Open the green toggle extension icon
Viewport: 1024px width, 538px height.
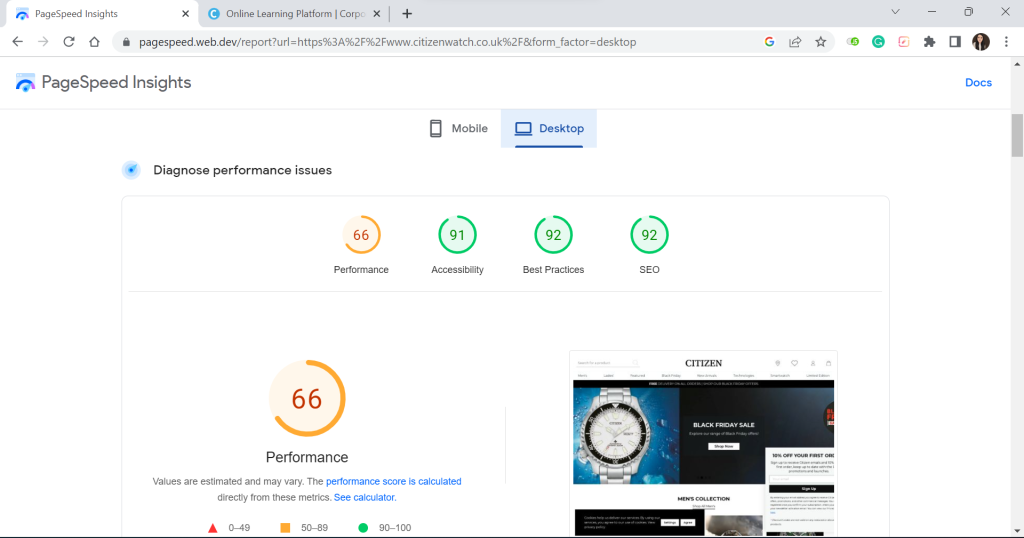coord(853,42)
